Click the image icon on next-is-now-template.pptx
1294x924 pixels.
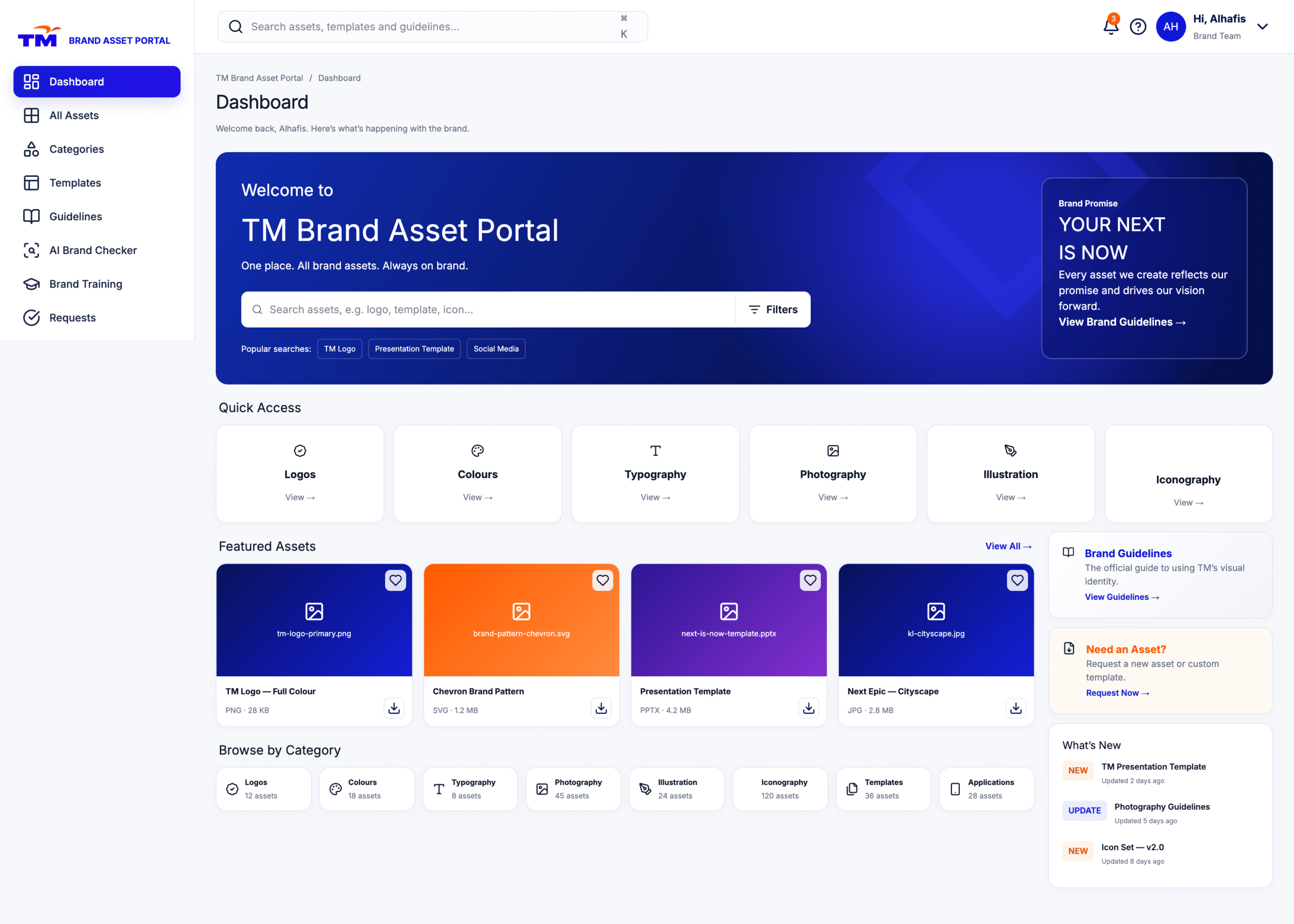(728, 611)
